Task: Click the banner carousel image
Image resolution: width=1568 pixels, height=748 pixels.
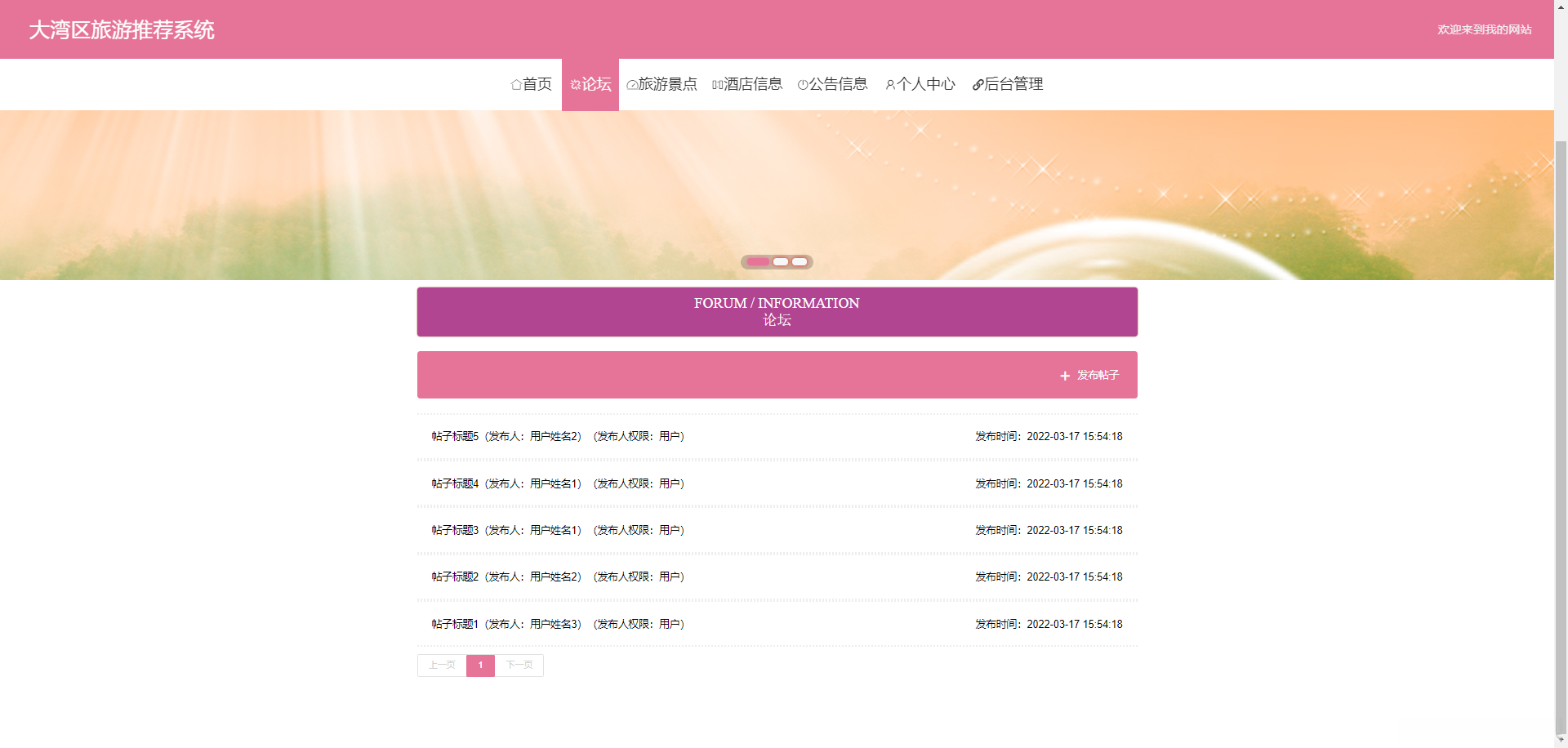Action: click(777, 195)
